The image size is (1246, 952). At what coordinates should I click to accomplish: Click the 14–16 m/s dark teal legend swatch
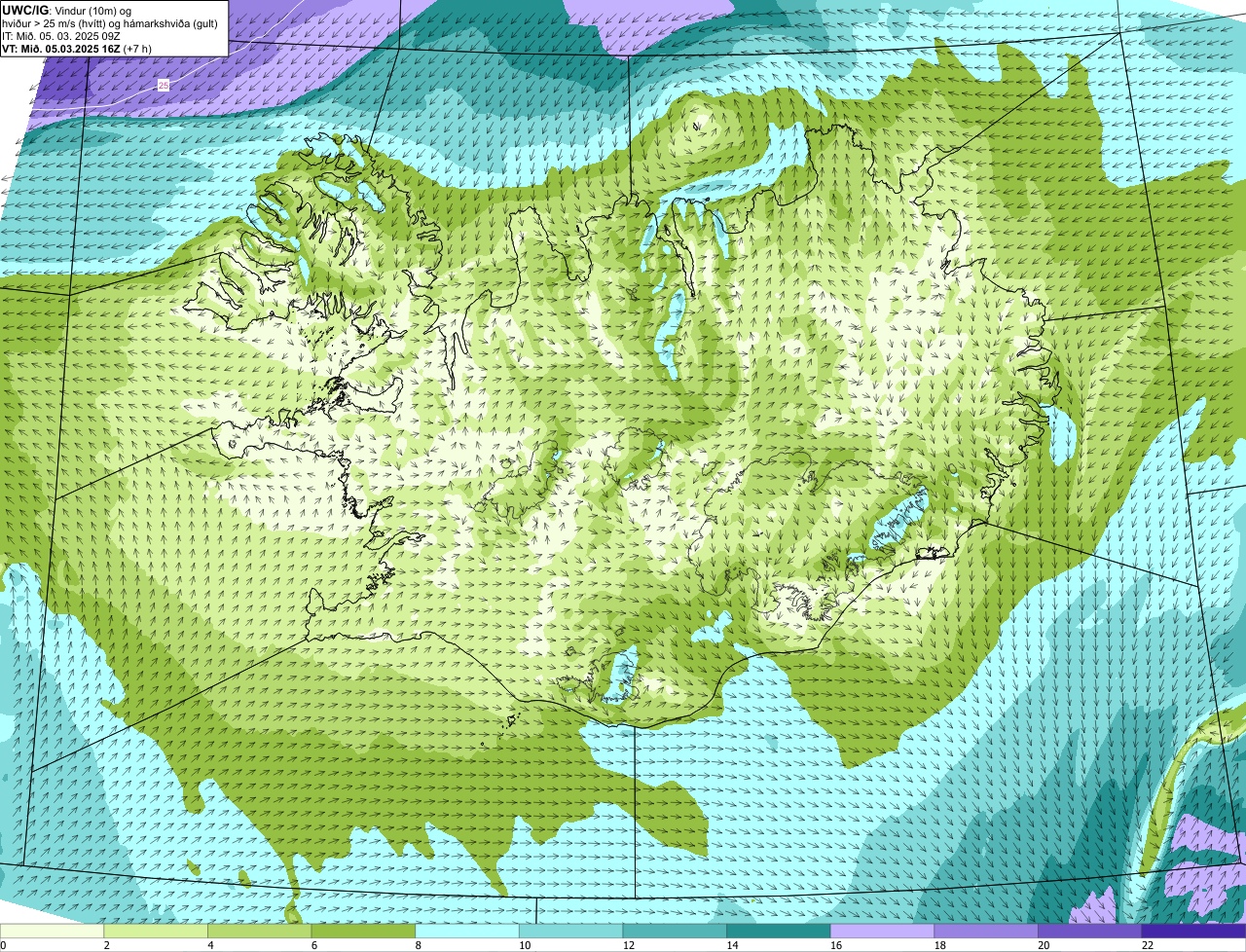(x=779, y=931)
